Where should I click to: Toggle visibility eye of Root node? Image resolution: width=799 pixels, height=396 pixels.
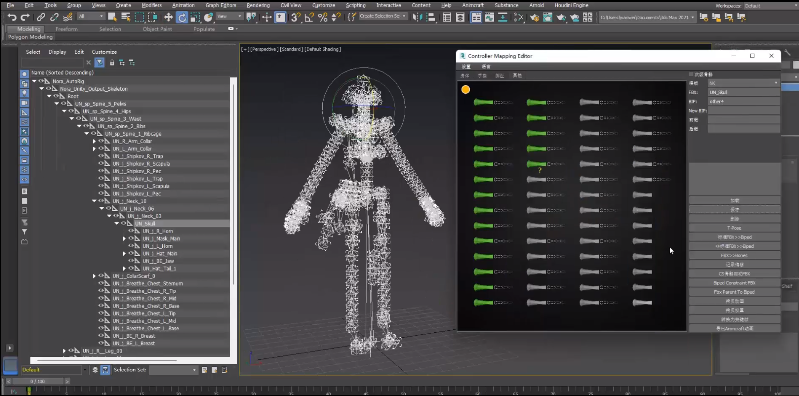pos(56,96)
